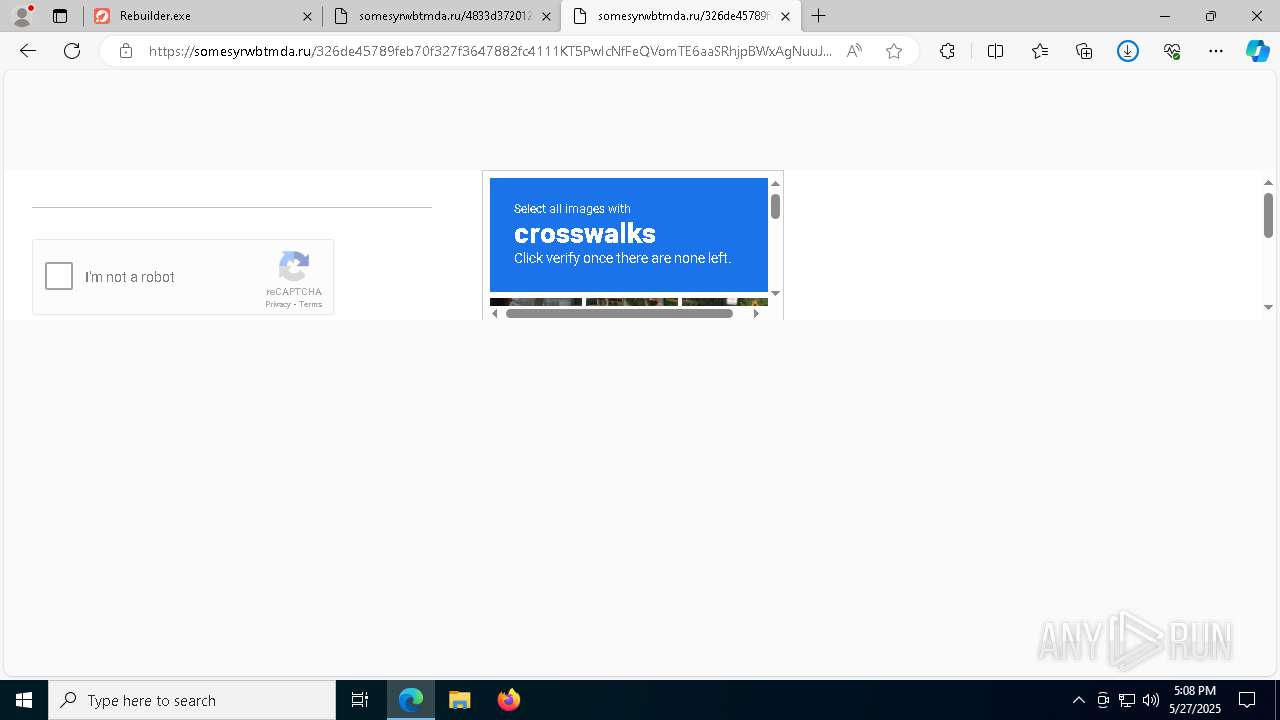Click the taskbar search box
The width and height of the screenshot is (1280, 720).
(x=192, y=700)
